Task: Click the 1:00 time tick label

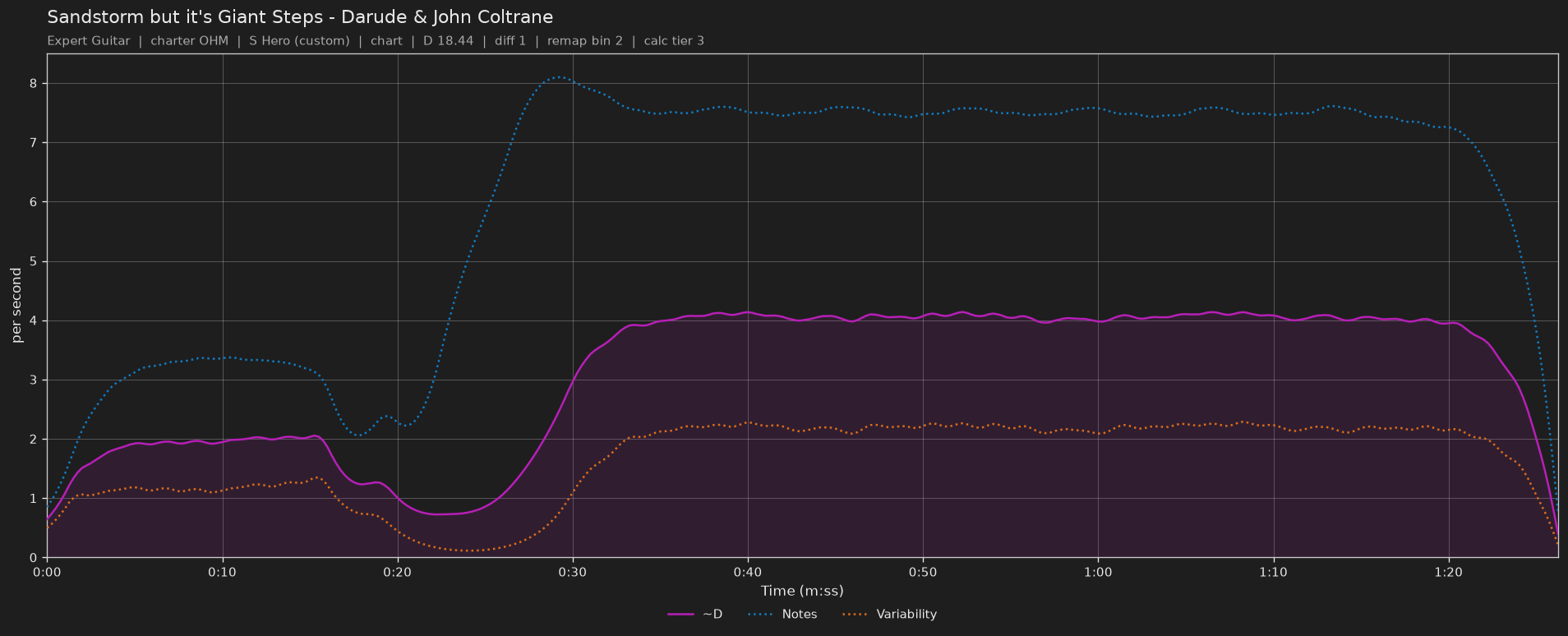Action: click(x=1098, y=572)
